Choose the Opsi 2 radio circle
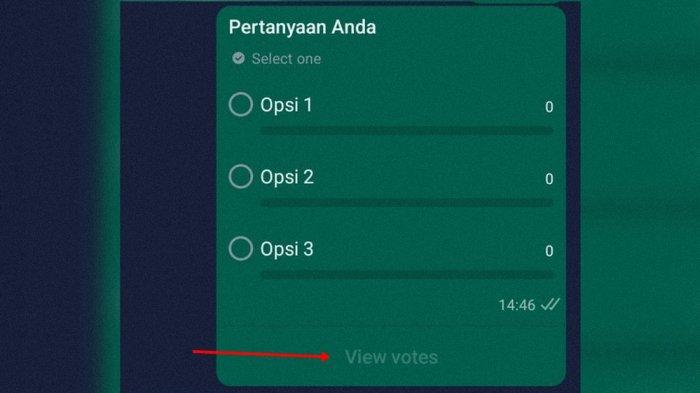This screenshot has width=700, height=393. coord(241,176)
